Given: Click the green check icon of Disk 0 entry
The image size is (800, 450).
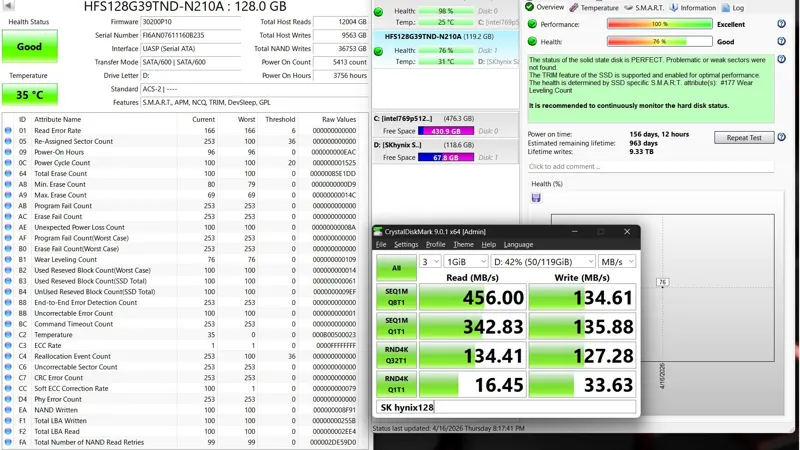Looking at the screenshot, I should [378, 12].
